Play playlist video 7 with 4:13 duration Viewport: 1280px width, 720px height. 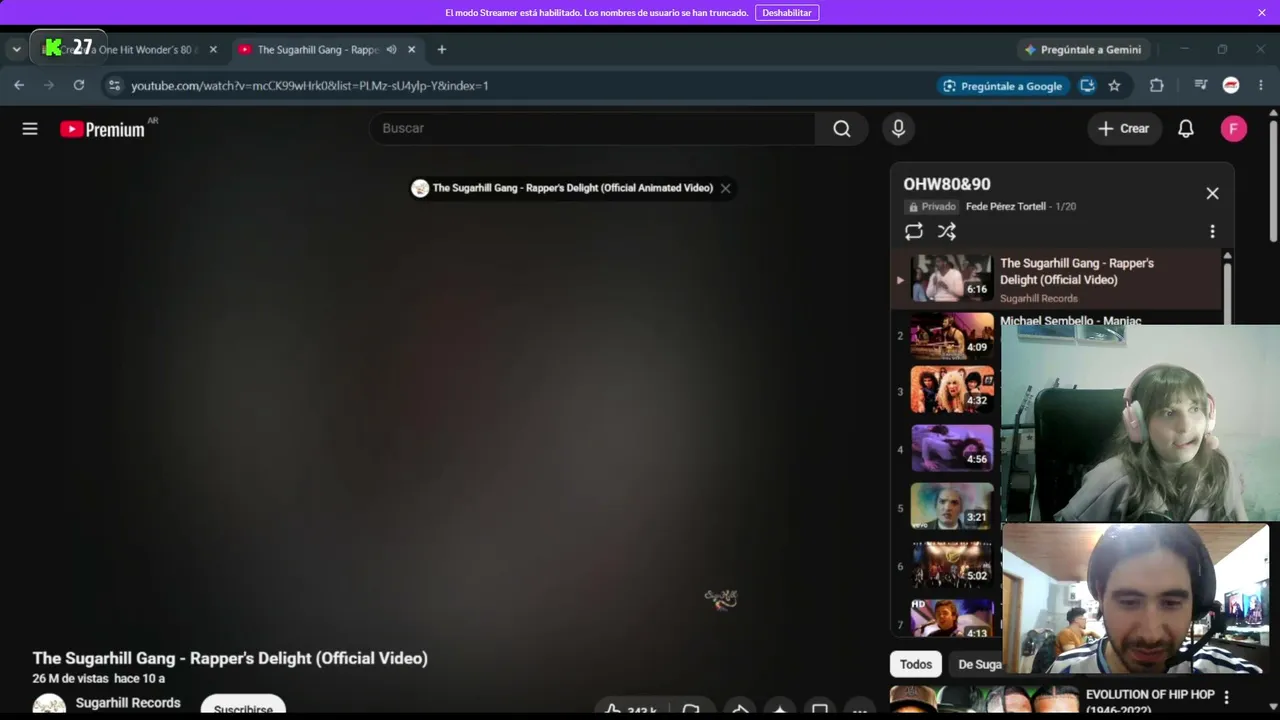click(952, 619)
